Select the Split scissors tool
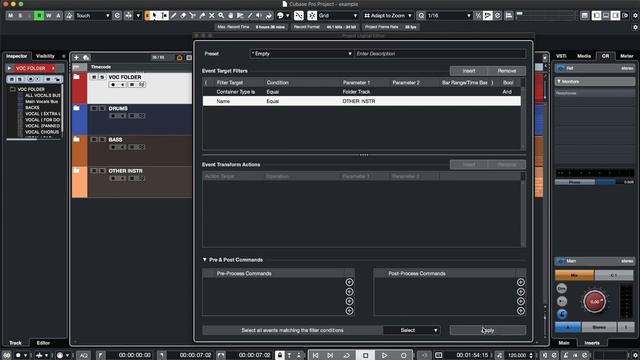 coord(192,16)
